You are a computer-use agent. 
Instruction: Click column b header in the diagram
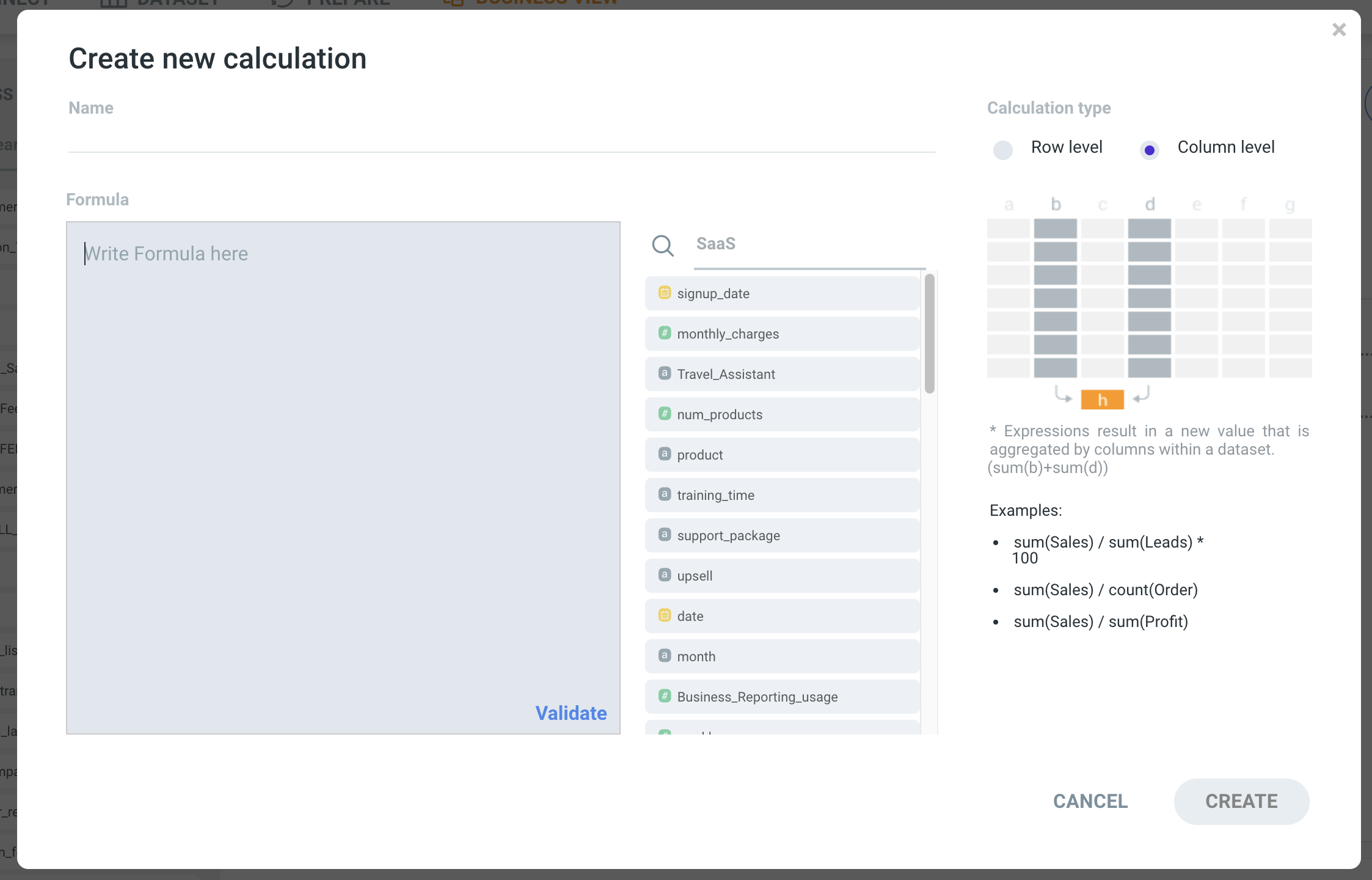(x=1056, y=204)
